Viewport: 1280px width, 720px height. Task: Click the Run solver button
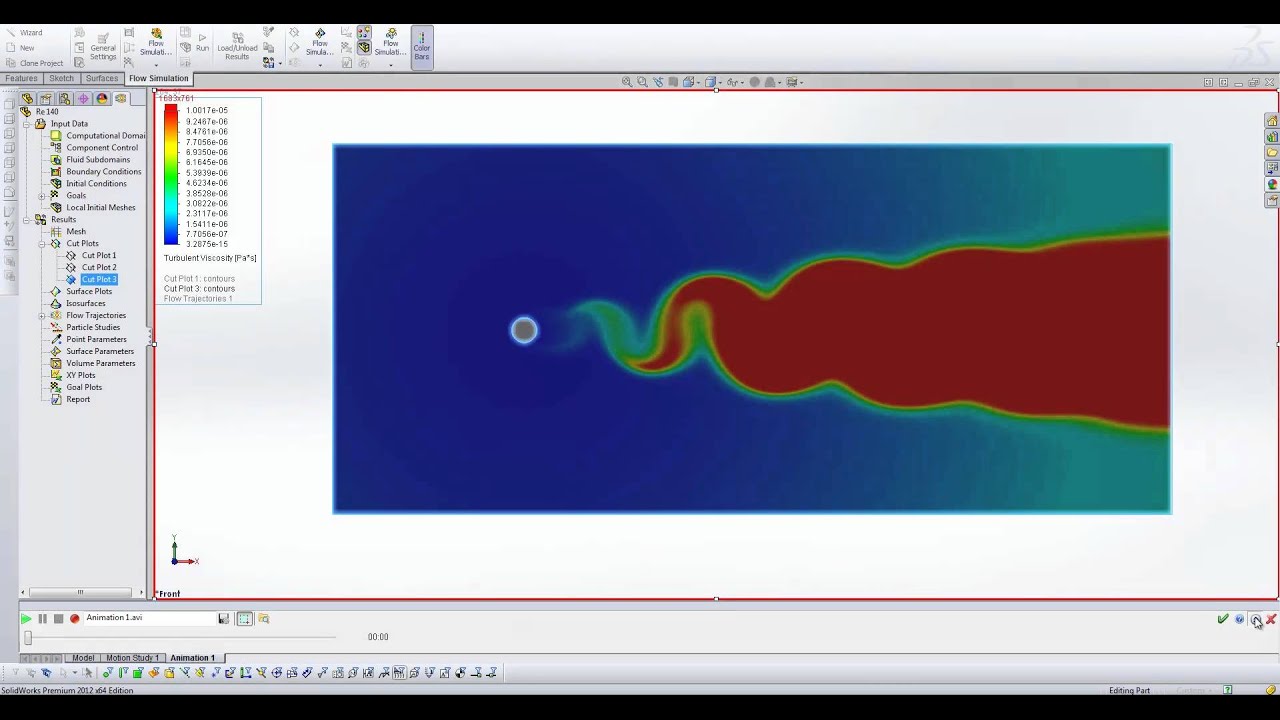tap(202, 42)
